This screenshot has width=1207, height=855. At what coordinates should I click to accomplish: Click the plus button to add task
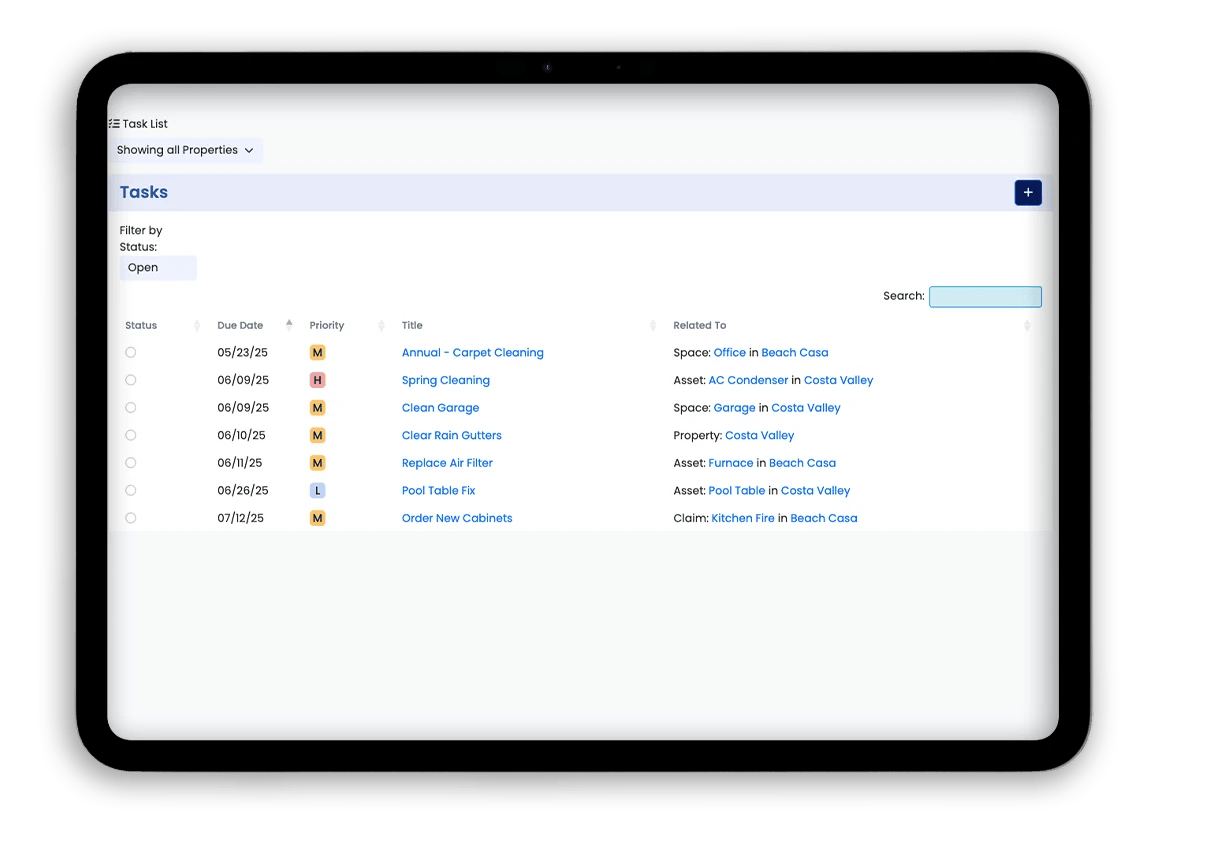click(x=1028, y=193)
